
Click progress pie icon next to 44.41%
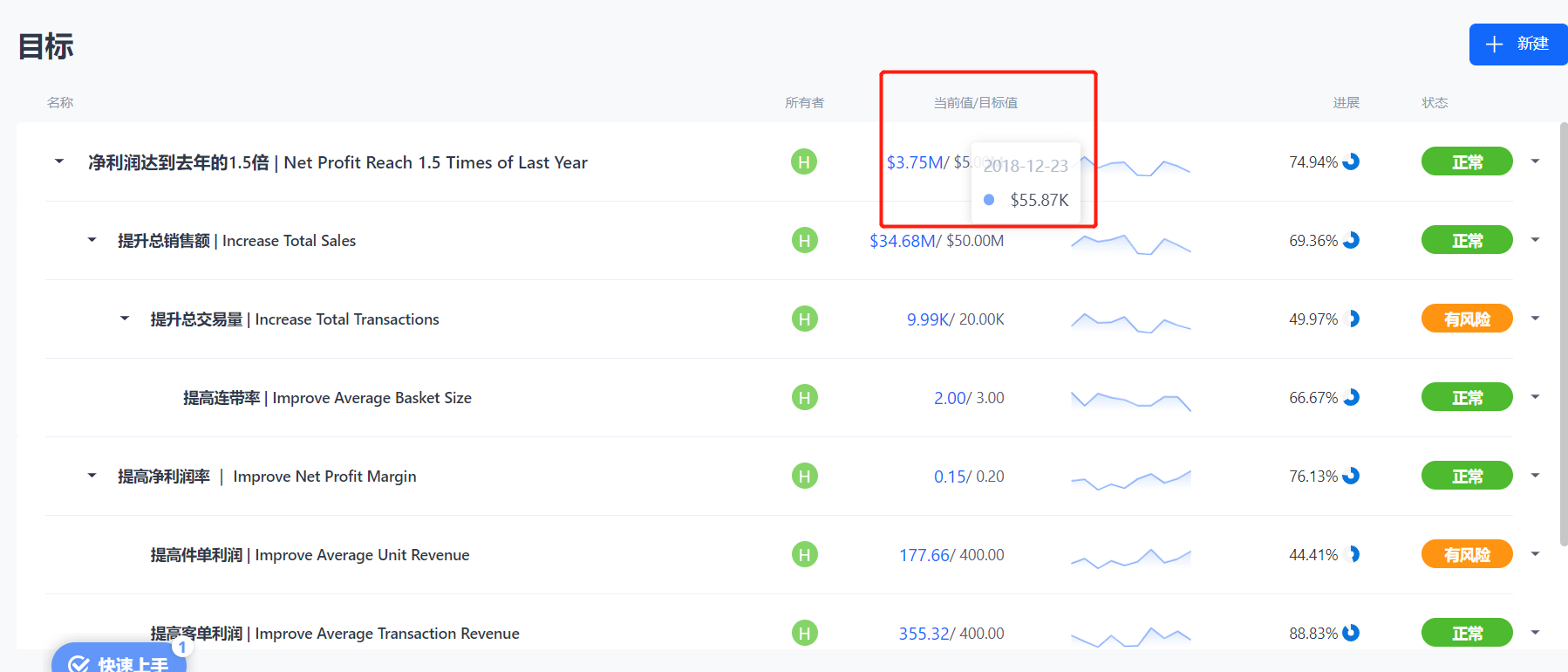point(1353,554)
